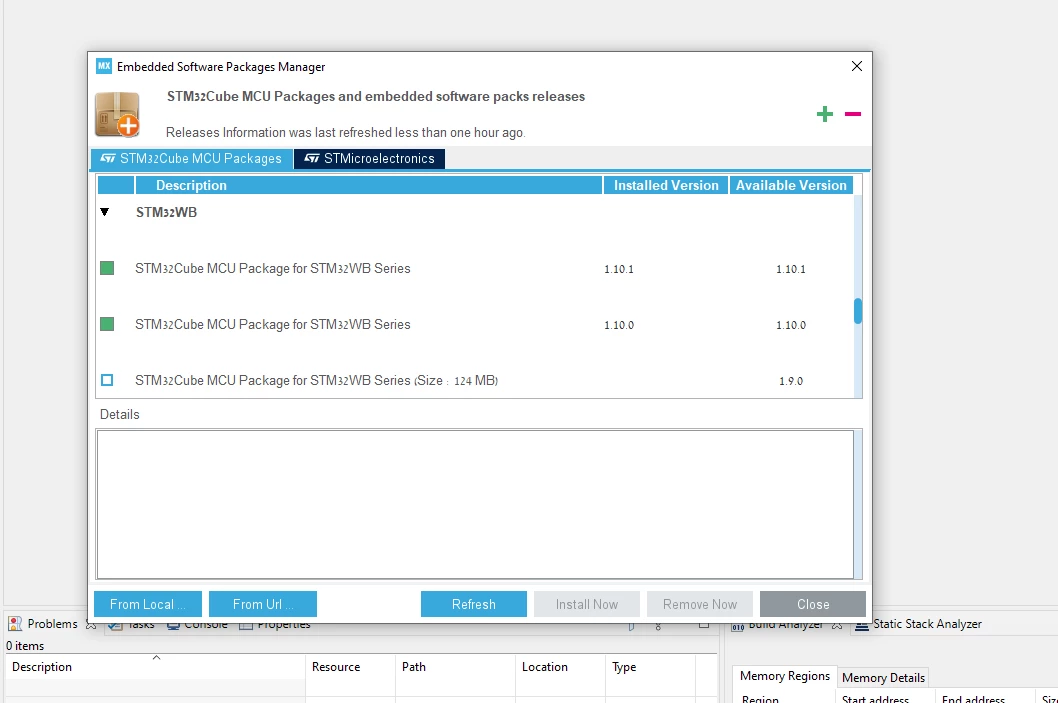Click inside the Details text area

(475, 504)
